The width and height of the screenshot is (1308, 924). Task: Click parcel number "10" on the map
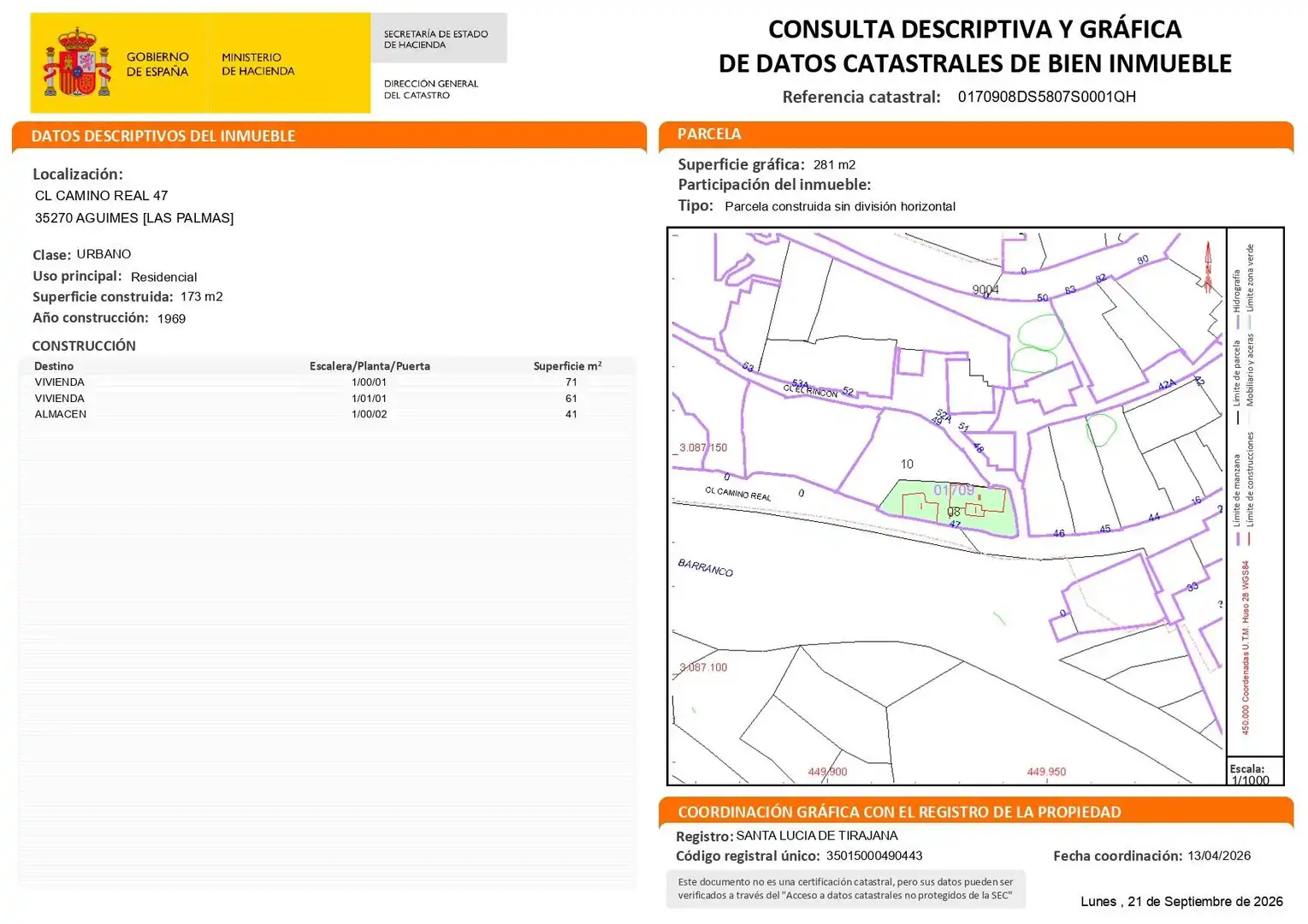click(x=907, y=465)
